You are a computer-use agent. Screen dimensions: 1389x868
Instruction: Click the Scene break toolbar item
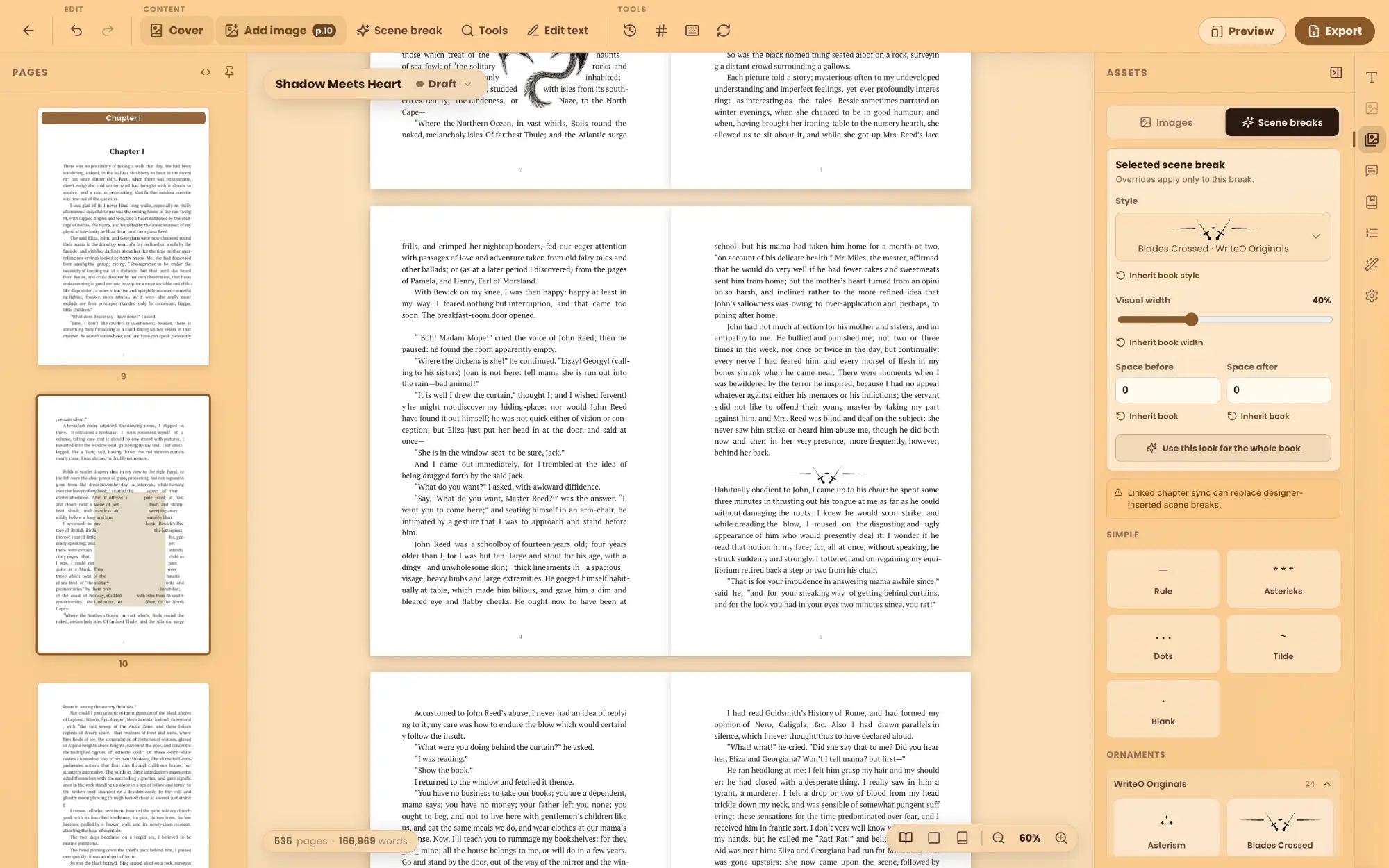click(399, 31)
